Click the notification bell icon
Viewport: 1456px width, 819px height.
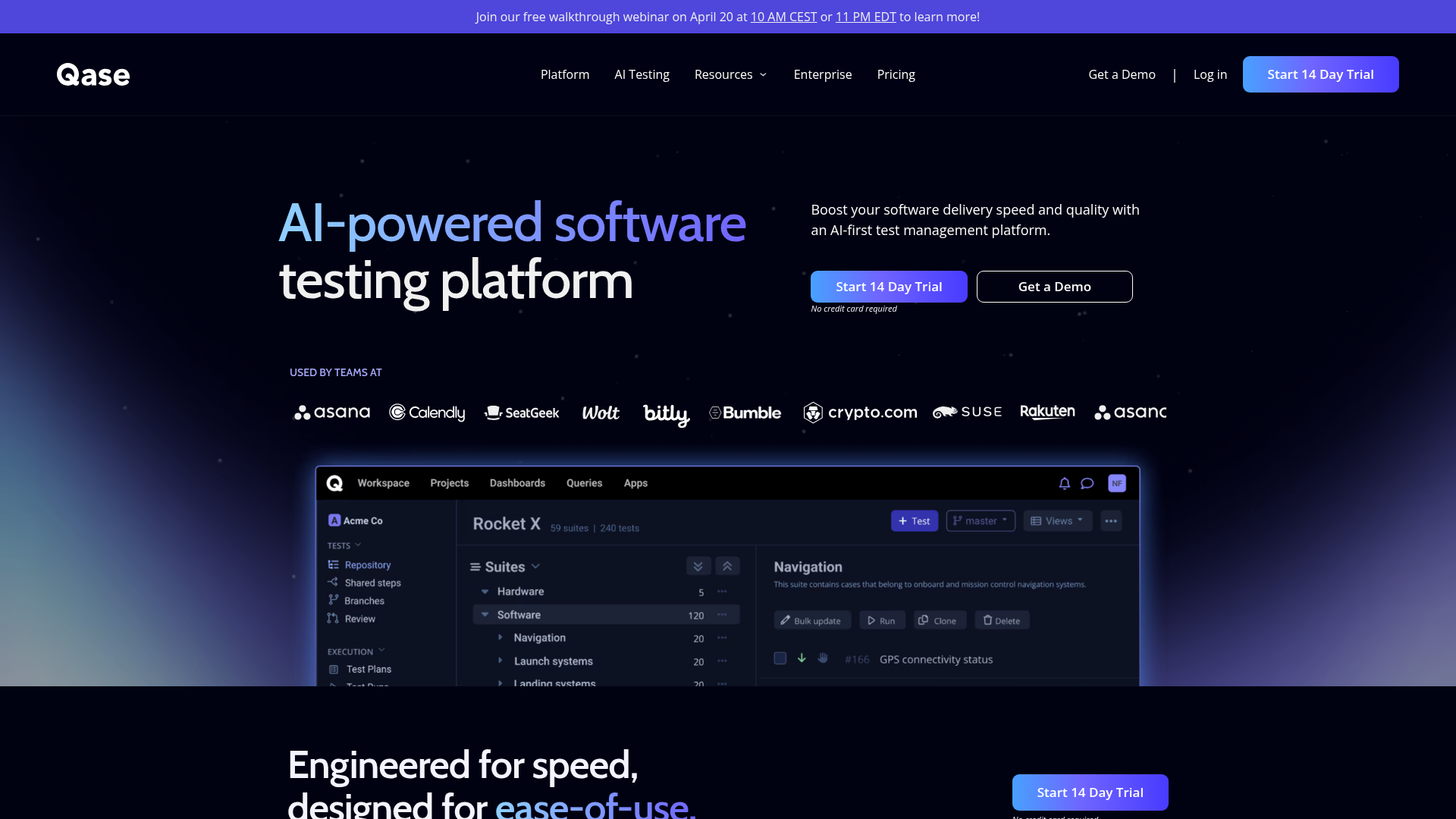pos(1065,484)
